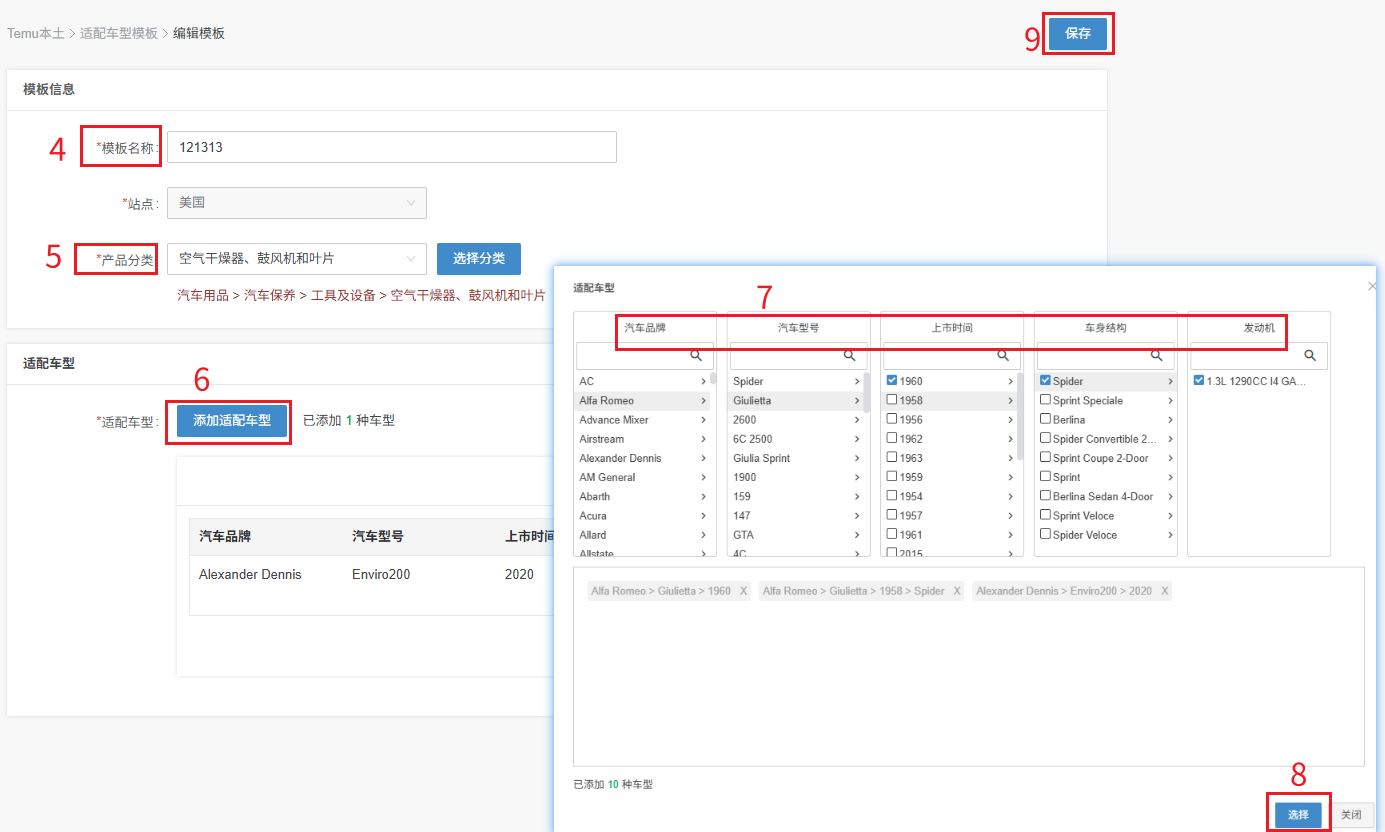Toggle the 1.3L 1290CC I4 engine checkbox
This screenshot has height=832, width=1385.
tap(1199, 381)
